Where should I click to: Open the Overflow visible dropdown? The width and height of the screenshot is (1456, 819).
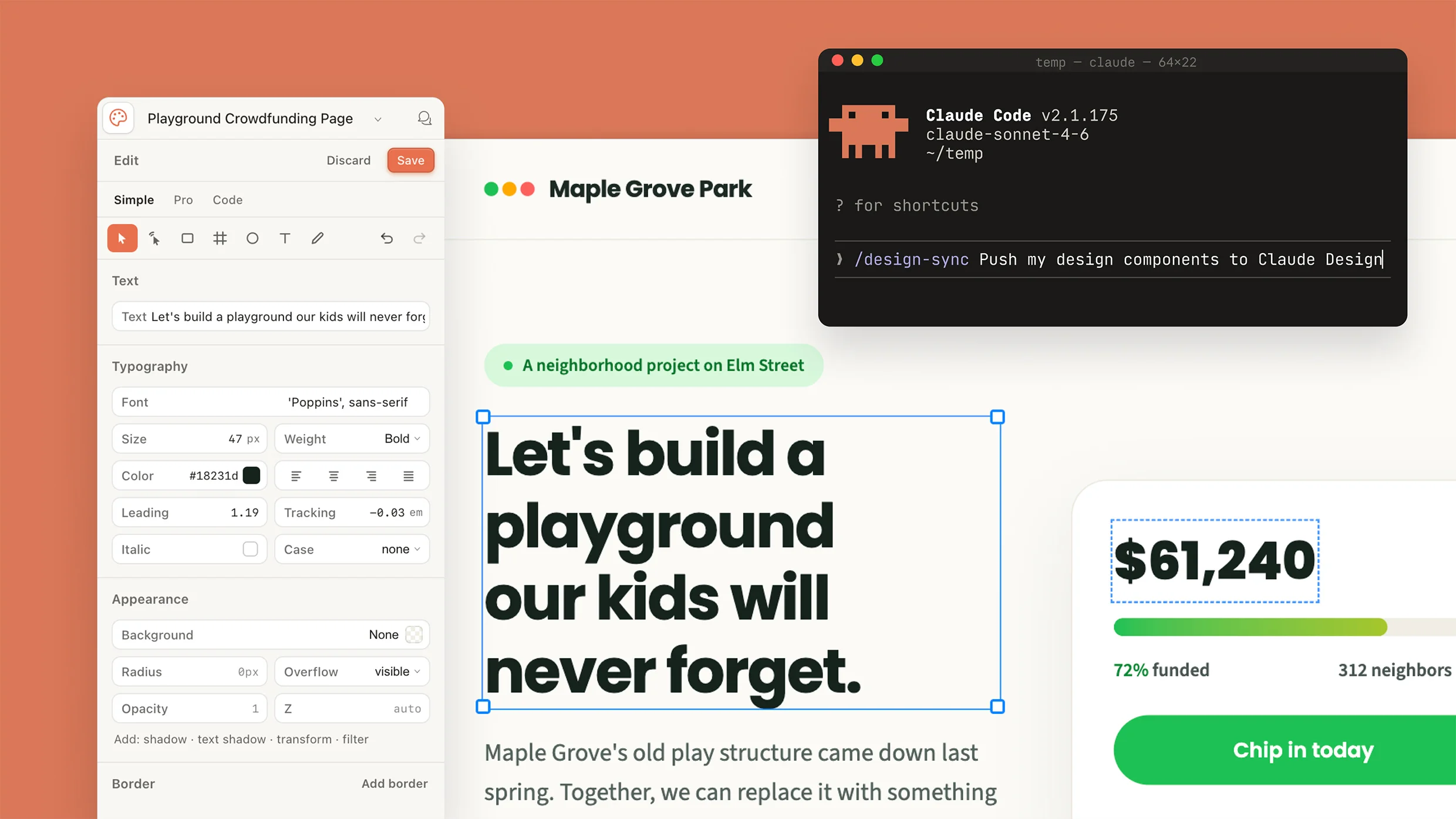(x=352, y=671)
